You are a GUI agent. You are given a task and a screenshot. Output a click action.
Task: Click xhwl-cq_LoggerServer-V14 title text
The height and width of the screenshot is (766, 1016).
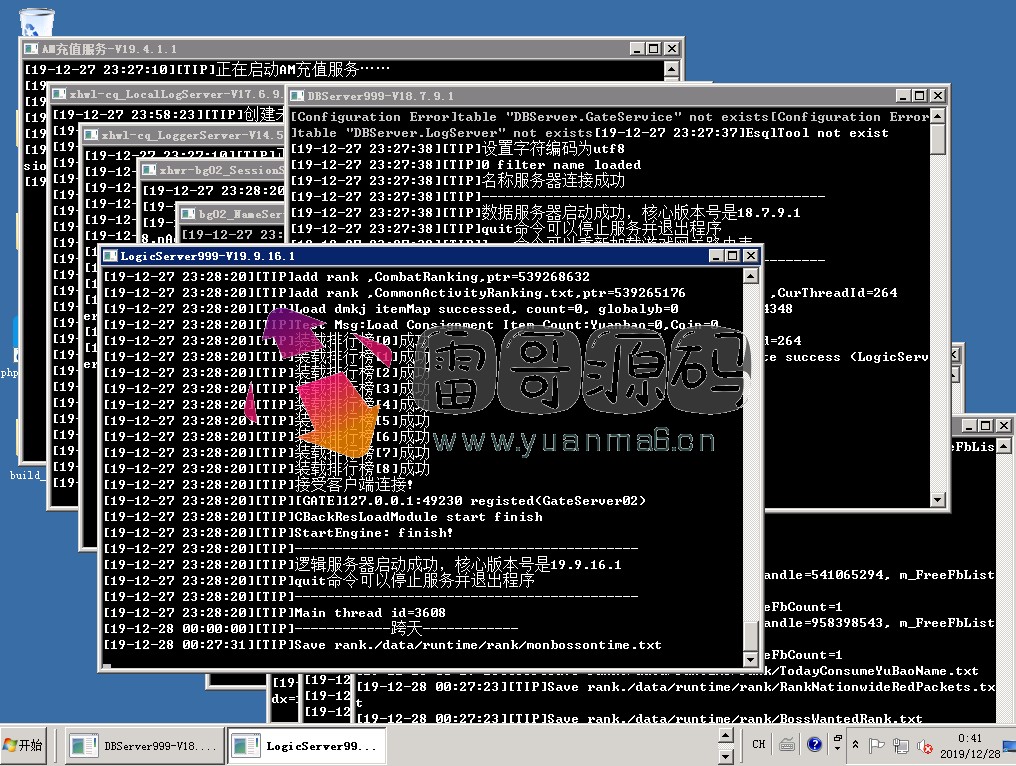192,135
